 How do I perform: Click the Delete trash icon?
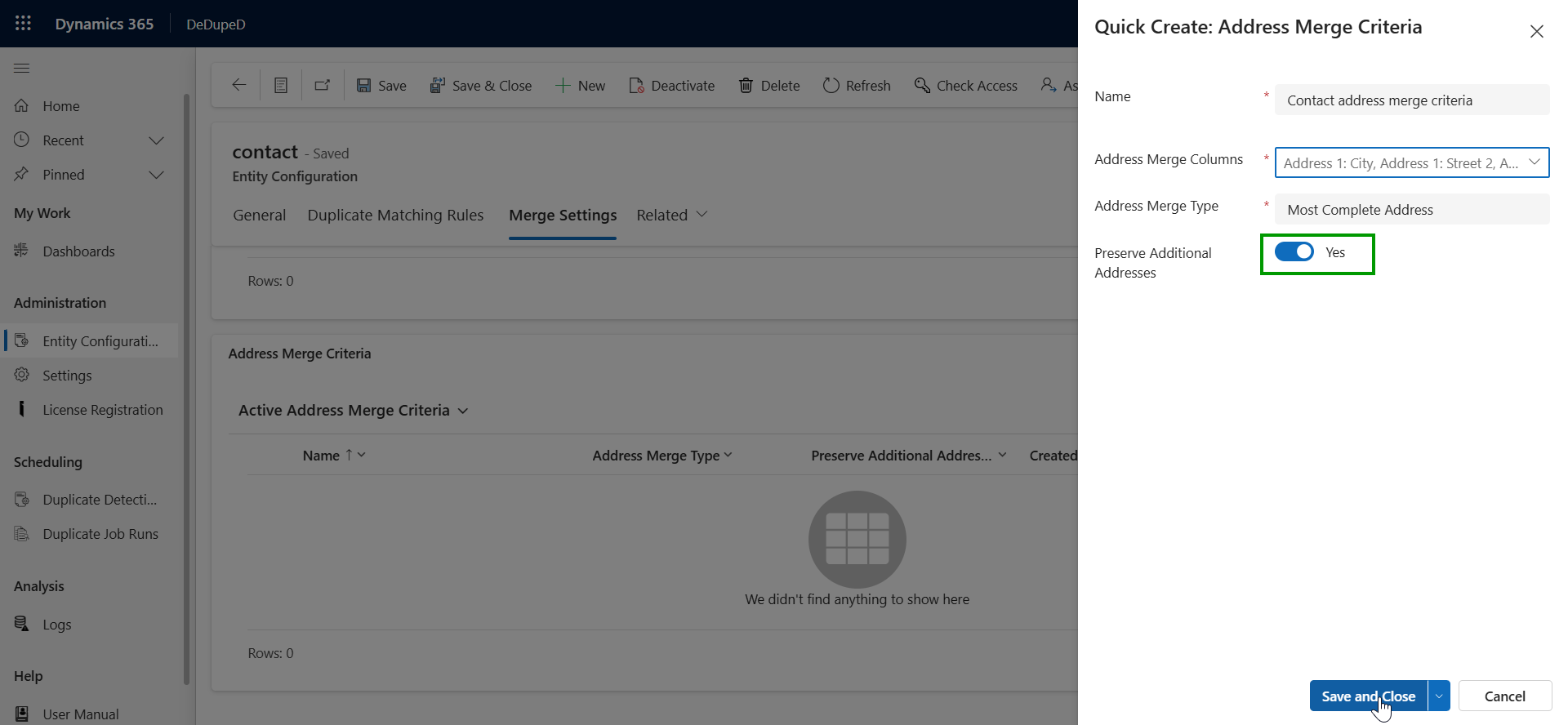coord(746,86)
